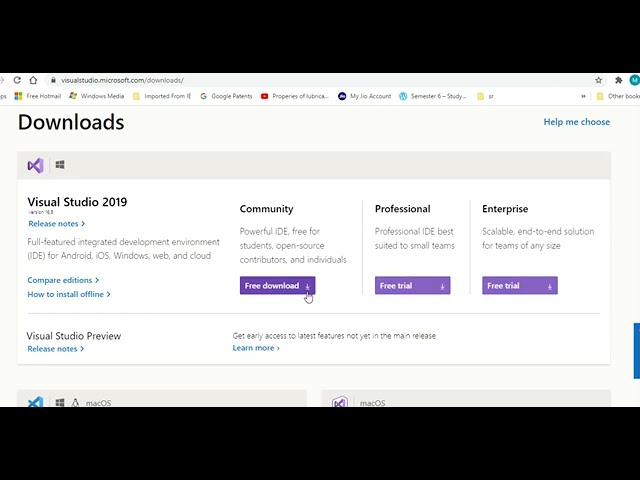Open Visual Studio 2019 Release notes
640x480 pixels.
57,224
